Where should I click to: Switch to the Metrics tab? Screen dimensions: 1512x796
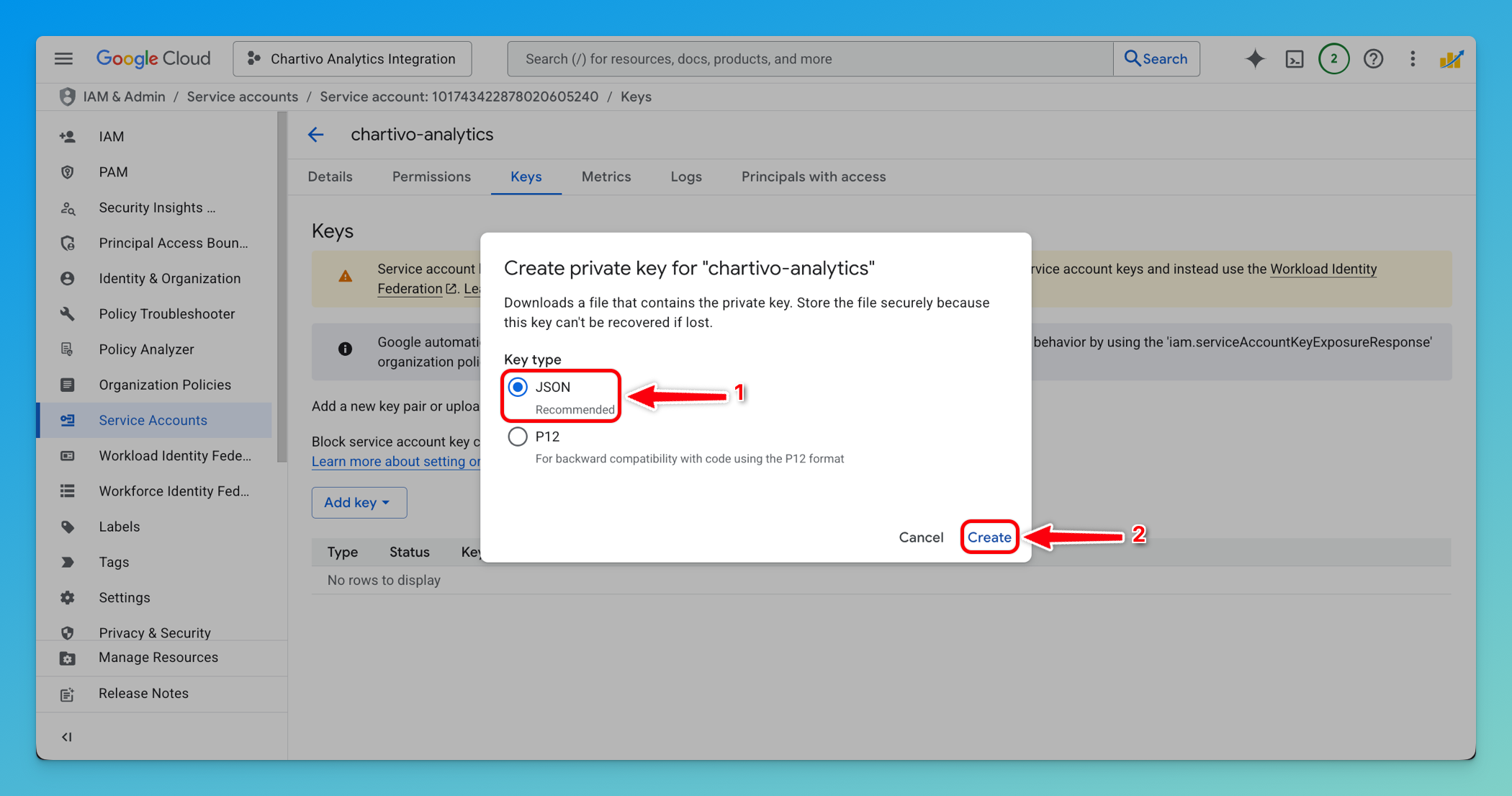tap(606, 176)
